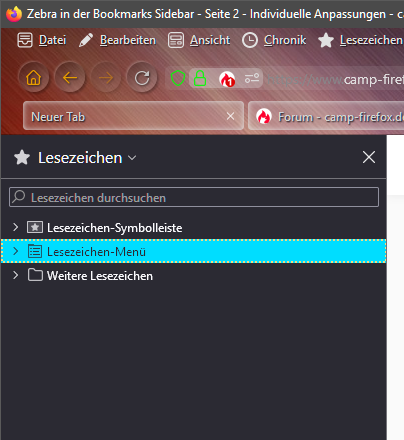Click the green padlock site info icon
Screen dimensions: 404x440
(x=200, y=79)
